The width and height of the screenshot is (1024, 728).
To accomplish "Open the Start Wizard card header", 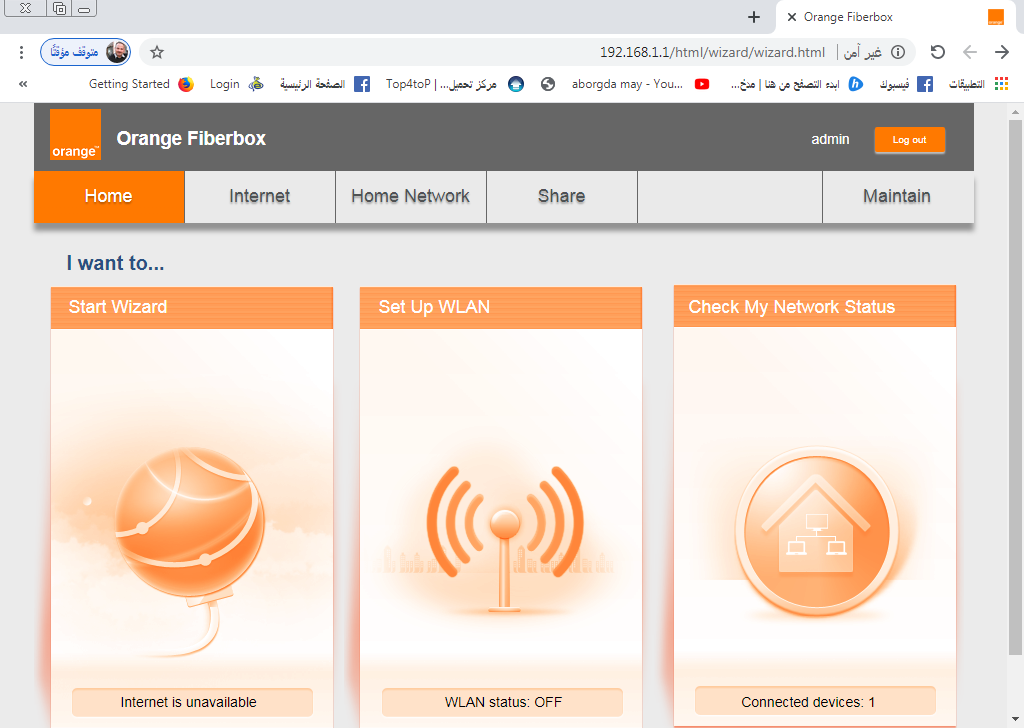I will click(x=192, y=308).
